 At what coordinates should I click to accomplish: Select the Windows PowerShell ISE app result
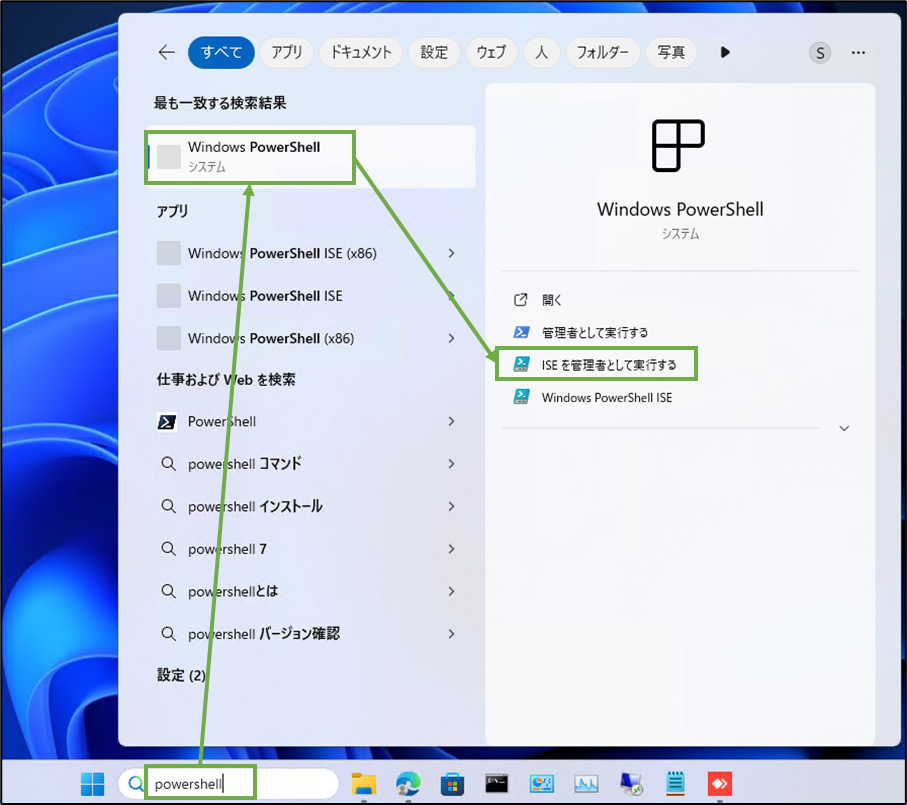point(265,296)
